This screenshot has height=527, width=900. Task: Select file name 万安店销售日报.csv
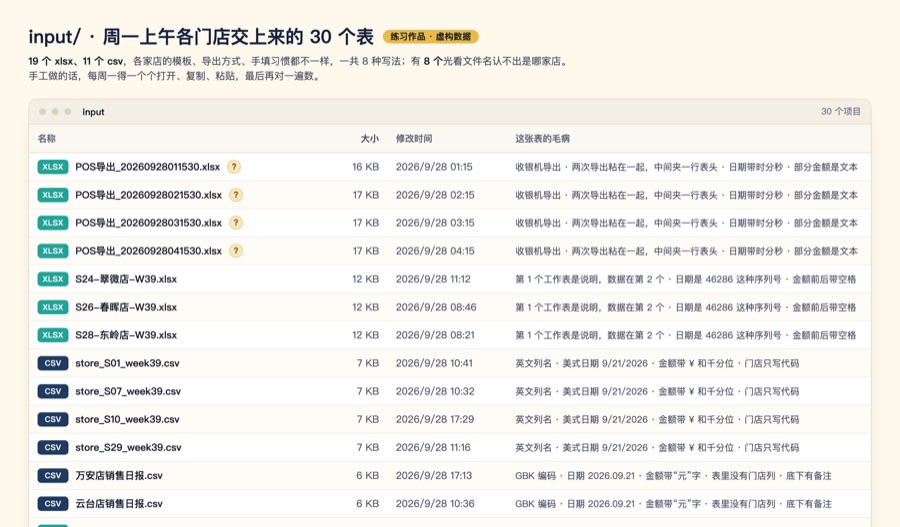click(119, 475)
